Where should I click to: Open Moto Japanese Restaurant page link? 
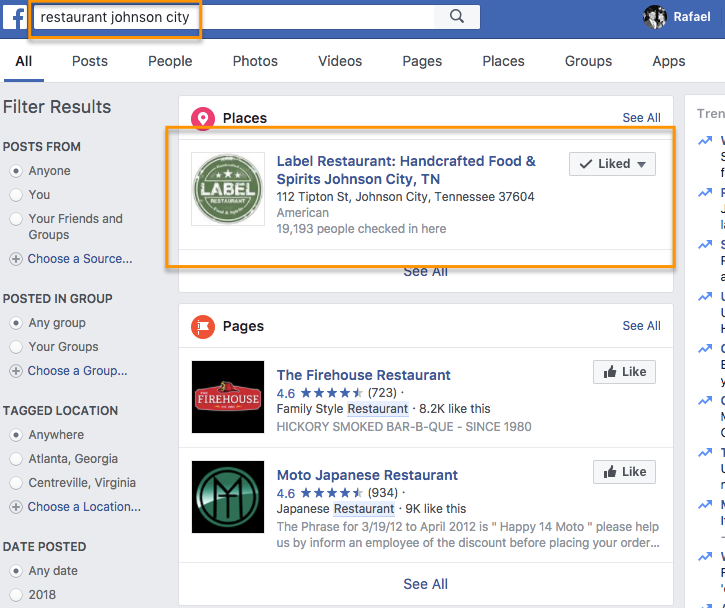(367, 475)
